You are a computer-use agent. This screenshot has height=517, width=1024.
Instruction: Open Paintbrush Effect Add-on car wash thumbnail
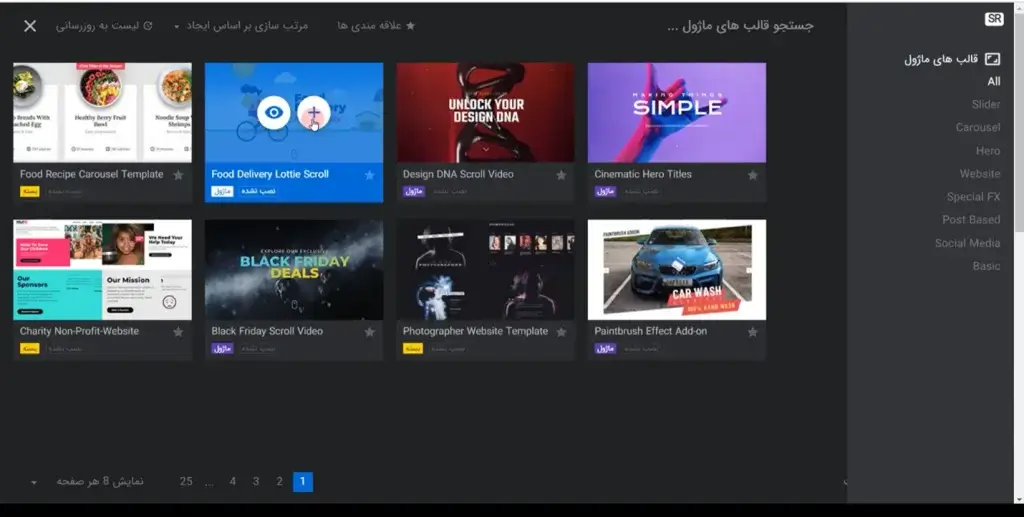coord(677,270)
